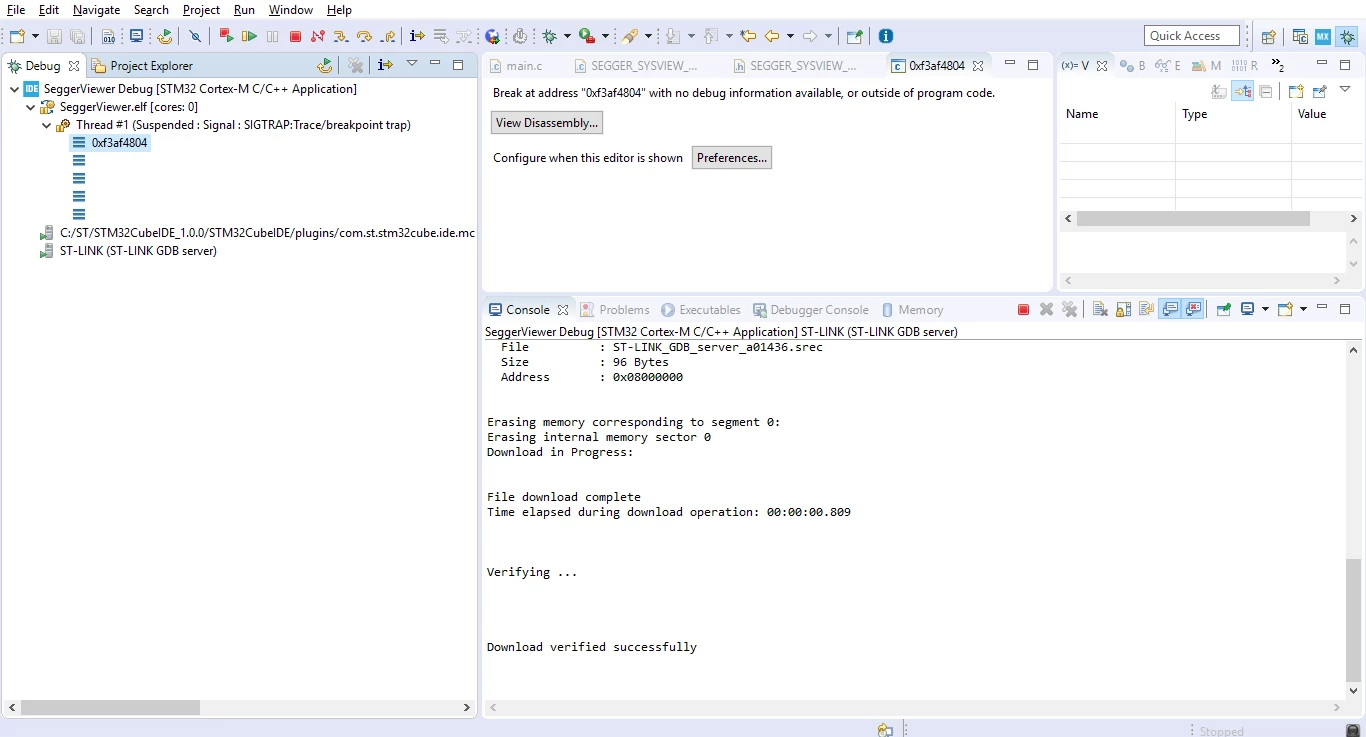1366x737 pixels.
Task: Click the Preferences button
Action: click(732, 158)
